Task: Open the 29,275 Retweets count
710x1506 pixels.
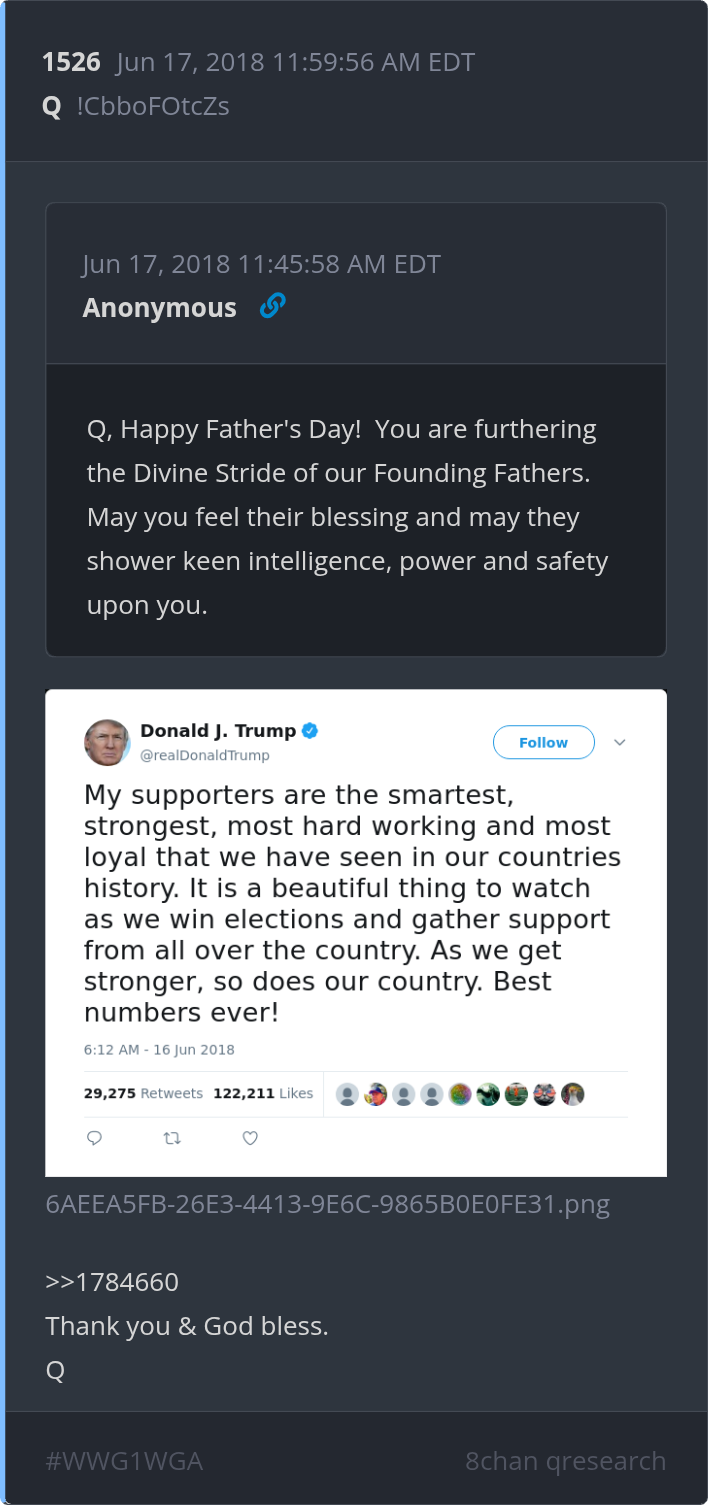Action: click(x=143, y=1093)
